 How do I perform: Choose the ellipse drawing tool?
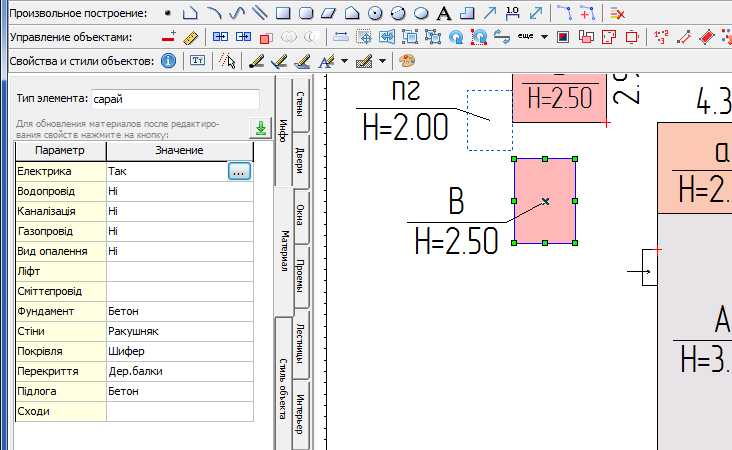coord(421,13)
